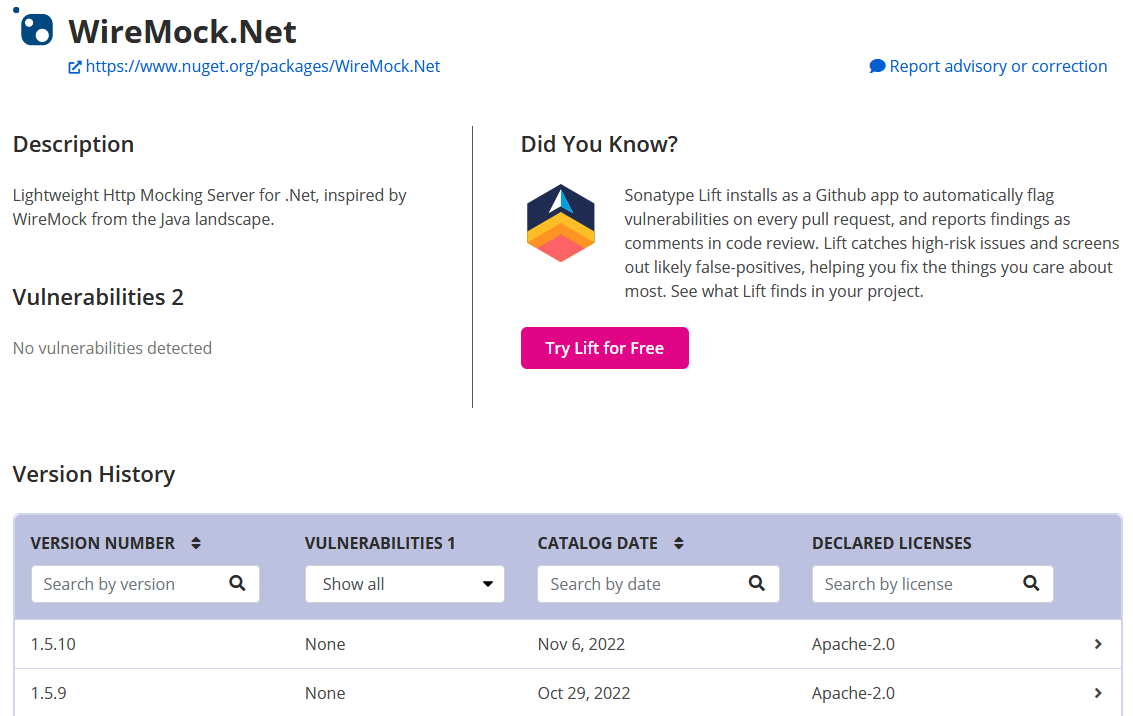Sort by catalog date arrows icon
Viewport: 1133px width, 716px height.
tap(679, 543)
